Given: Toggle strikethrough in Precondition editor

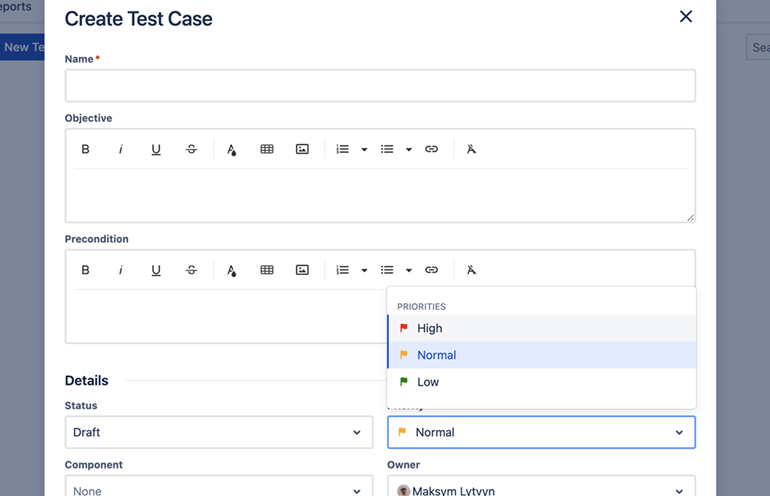Looking at the screenshot, I should point(192,270).
